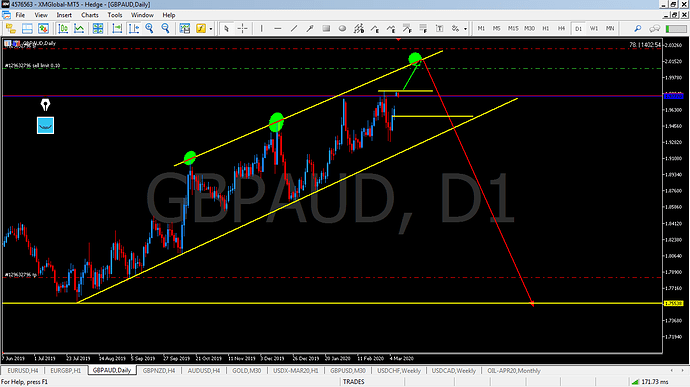This screenshot has width=690, height=387.
Task: Switch to the GOLD,M30 chart tab
Action: coord(246,371)
